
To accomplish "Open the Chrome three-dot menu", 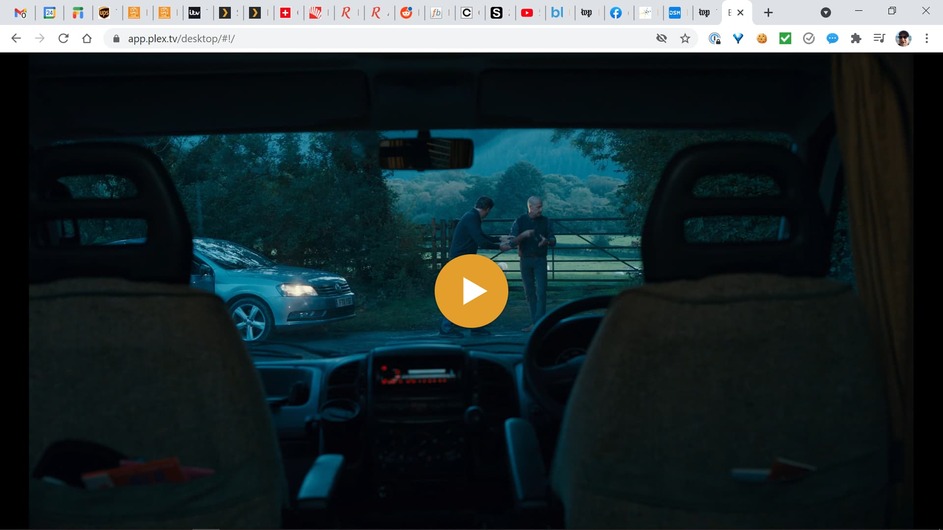I will click(x=927, y=39).
